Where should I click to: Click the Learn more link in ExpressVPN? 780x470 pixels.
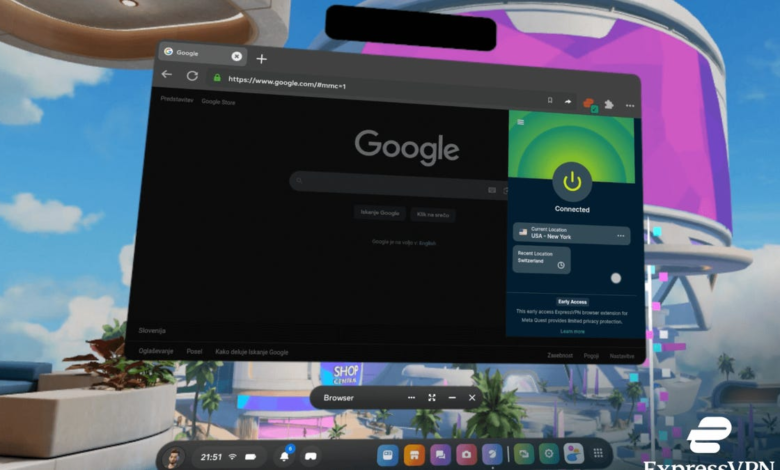pyautogui.click(x=572, y=331)
